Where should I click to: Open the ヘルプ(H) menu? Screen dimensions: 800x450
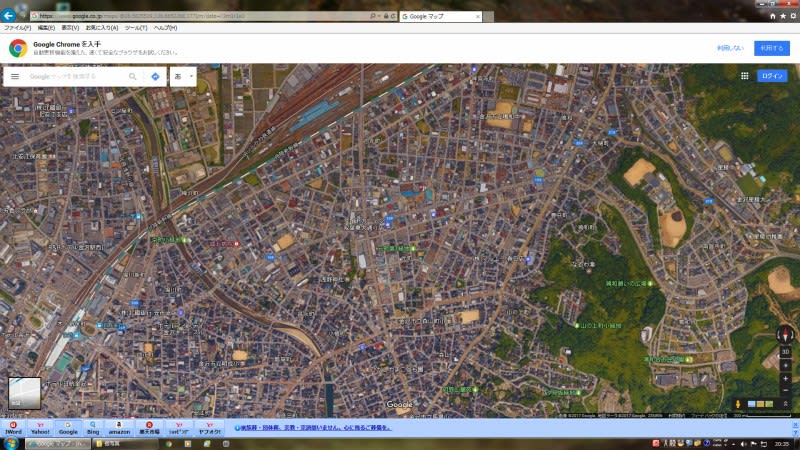(165, 28)
